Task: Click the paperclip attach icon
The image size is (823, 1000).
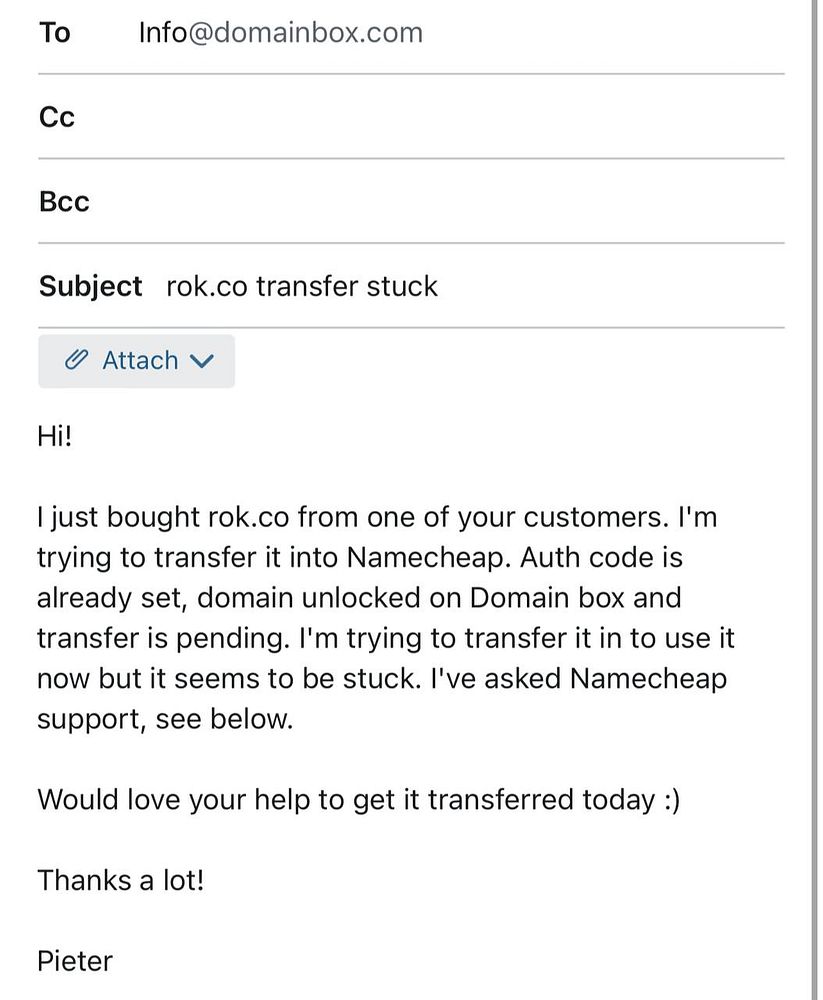Action: (x=76, y=360)
